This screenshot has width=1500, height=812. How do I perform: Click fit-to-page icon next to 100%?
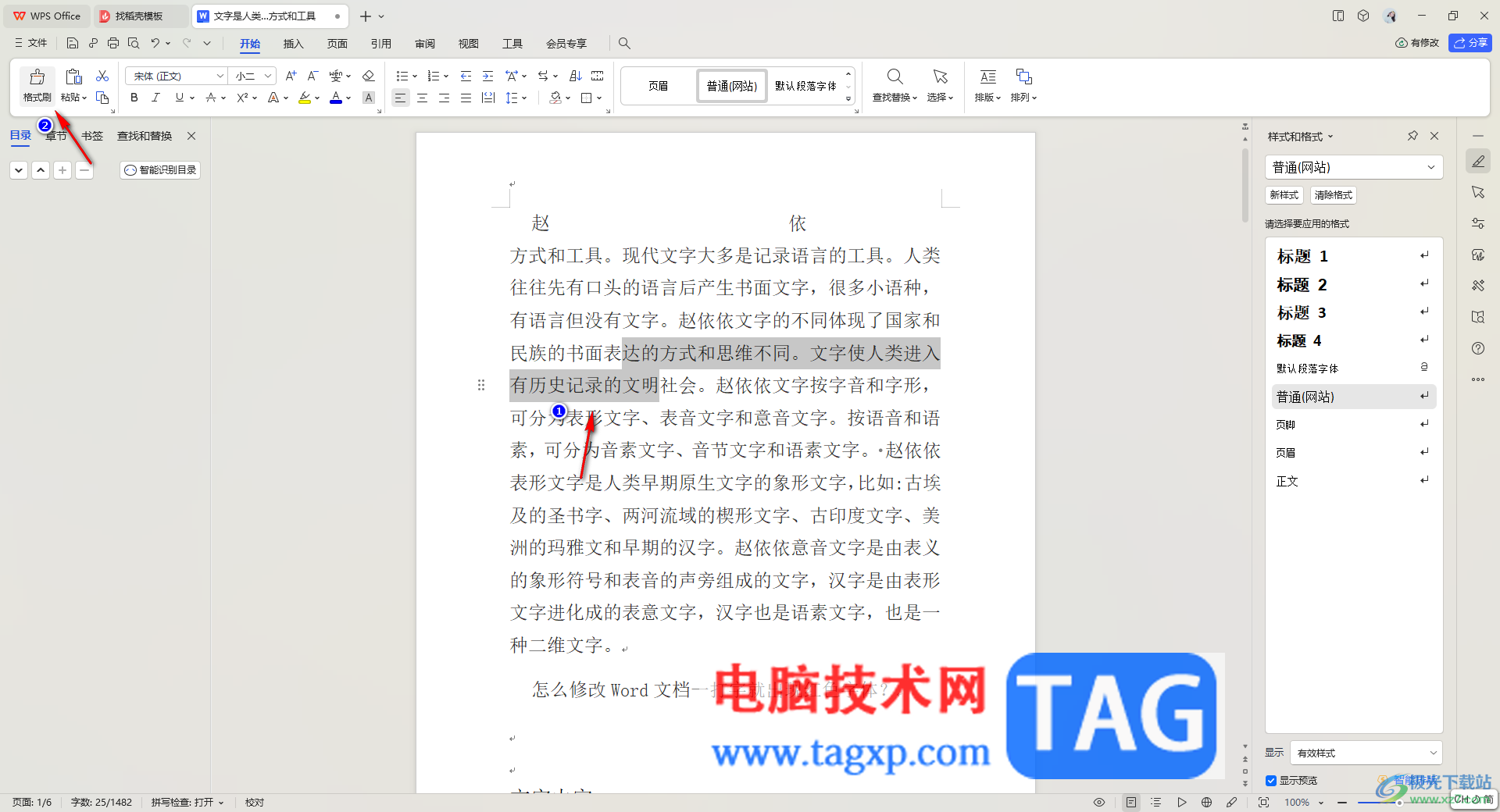click(x=1264, y=802)
